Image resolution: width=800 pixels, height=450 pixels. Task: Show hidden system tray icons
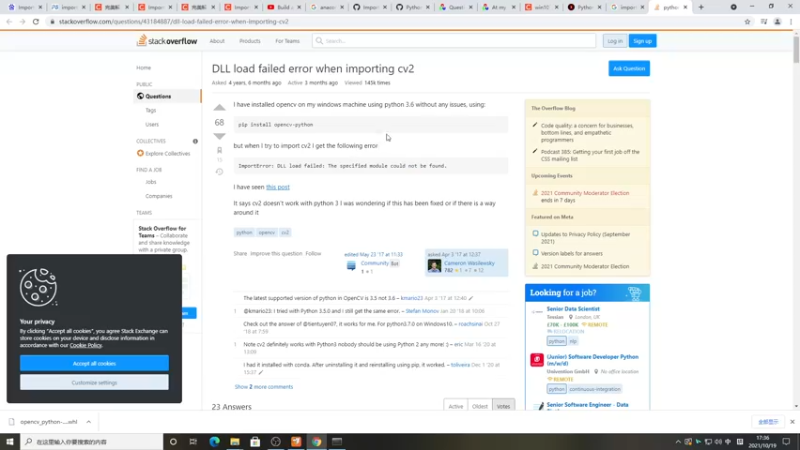678,442
